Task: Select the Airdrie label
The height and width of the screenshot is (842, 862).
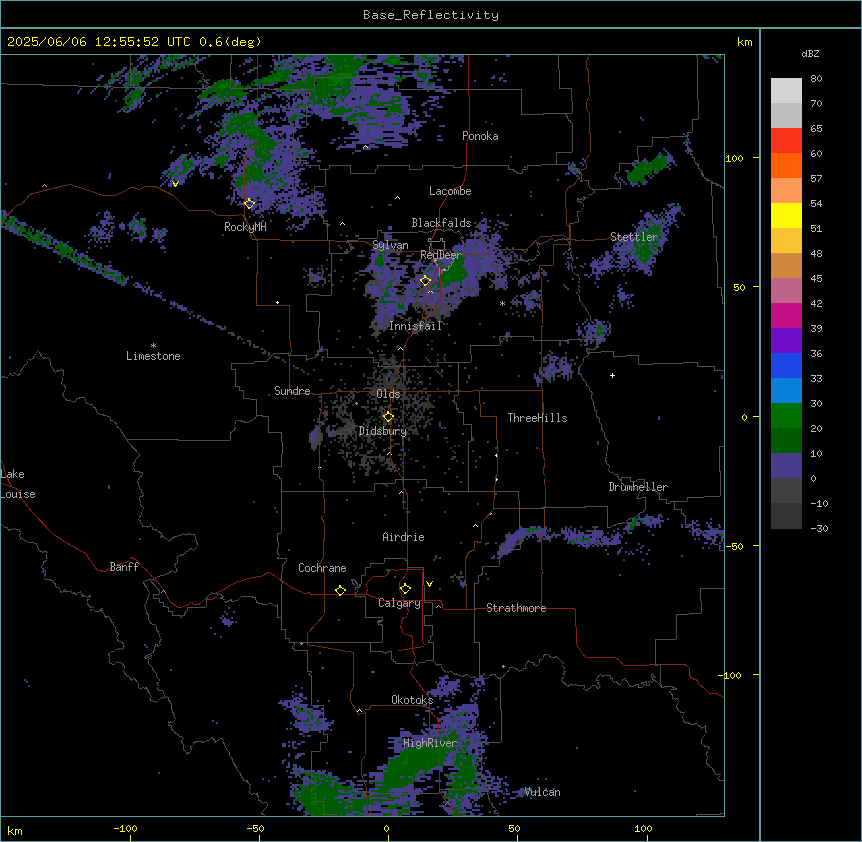Action: 404,537
